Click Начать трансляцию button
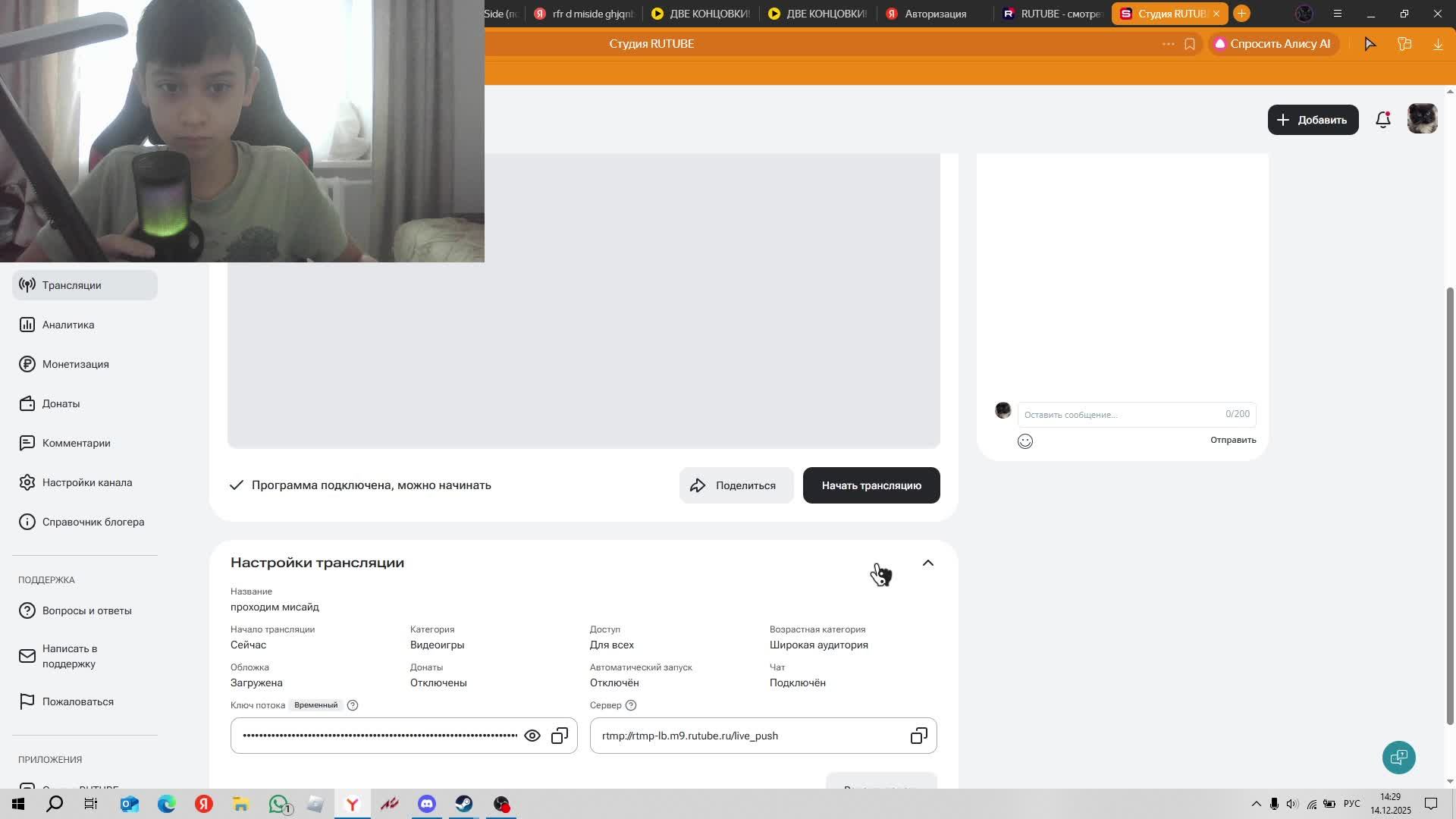 (871, 485)
